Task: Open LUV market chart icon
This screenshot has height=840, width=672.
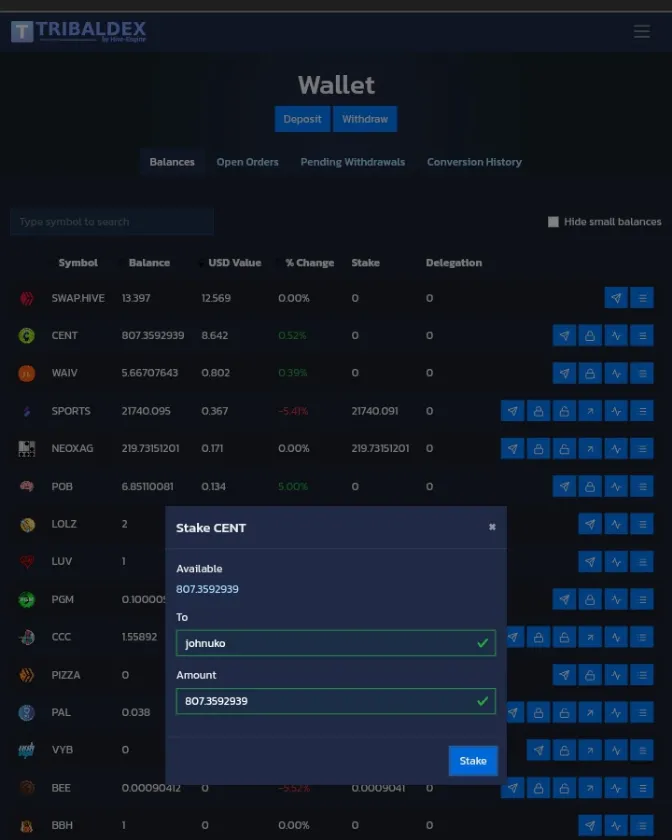Action: (x=616, y=561)
